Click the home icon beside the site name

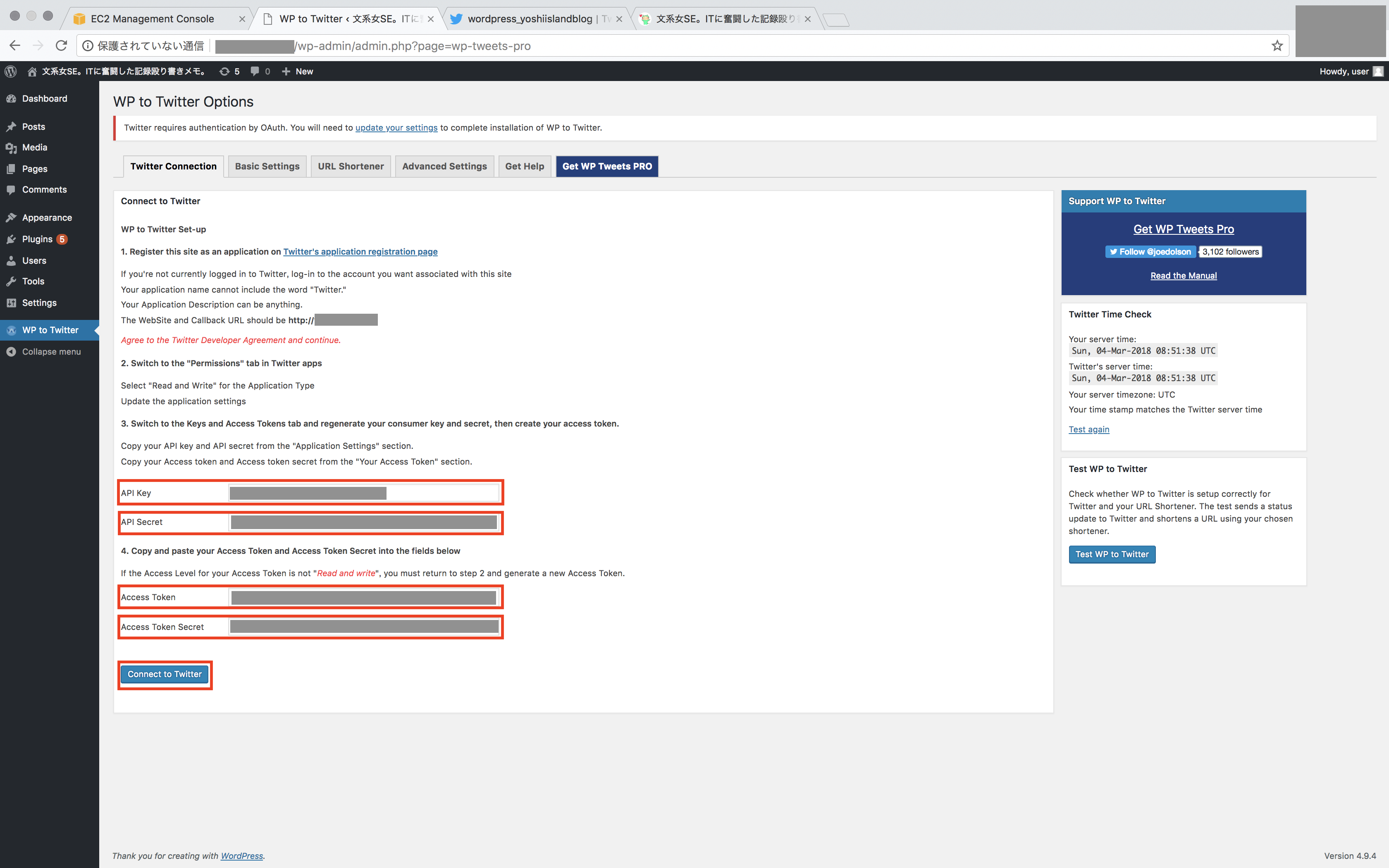coord(32,71)
